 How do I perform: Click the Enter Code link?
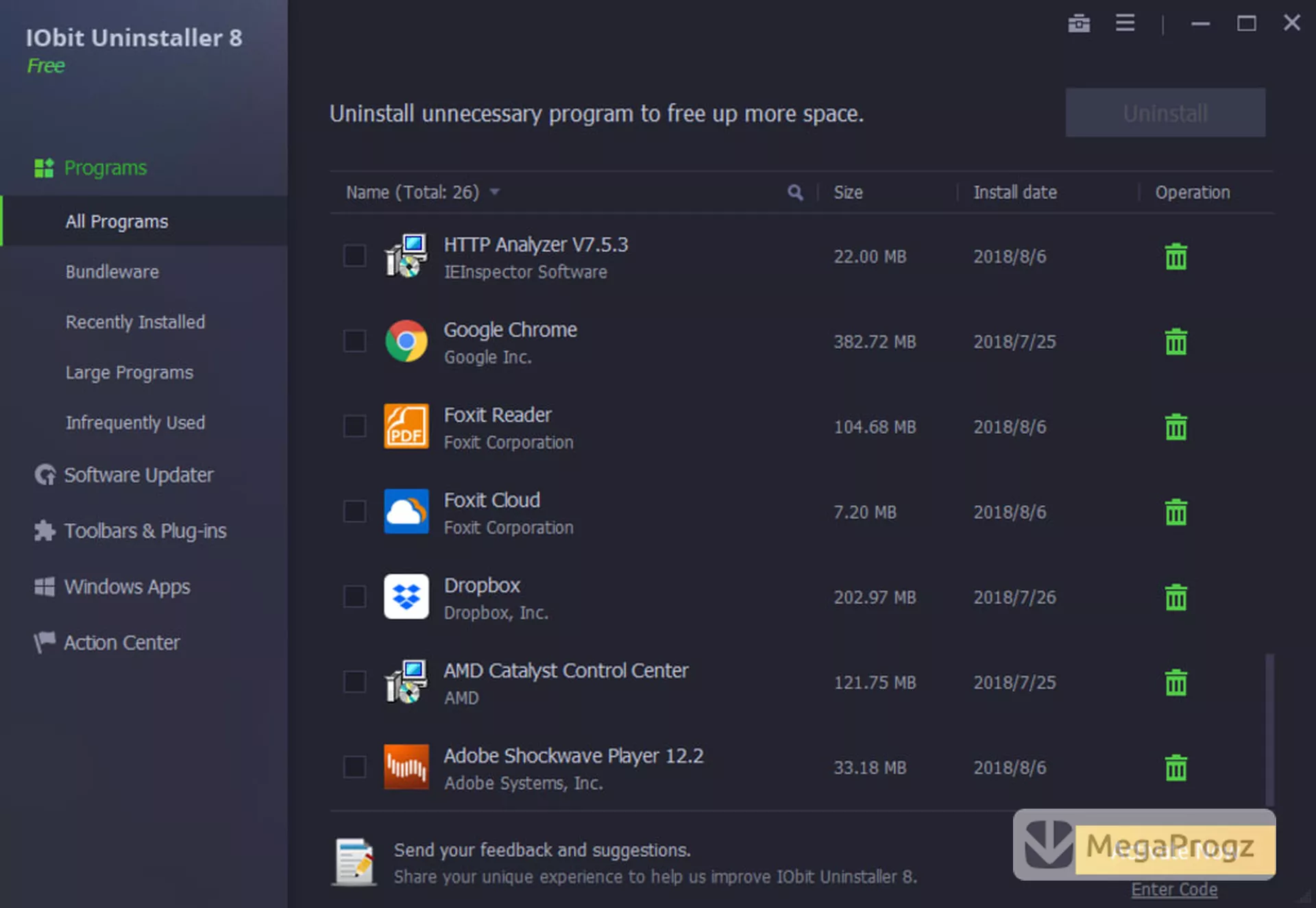coord(1174,889)
